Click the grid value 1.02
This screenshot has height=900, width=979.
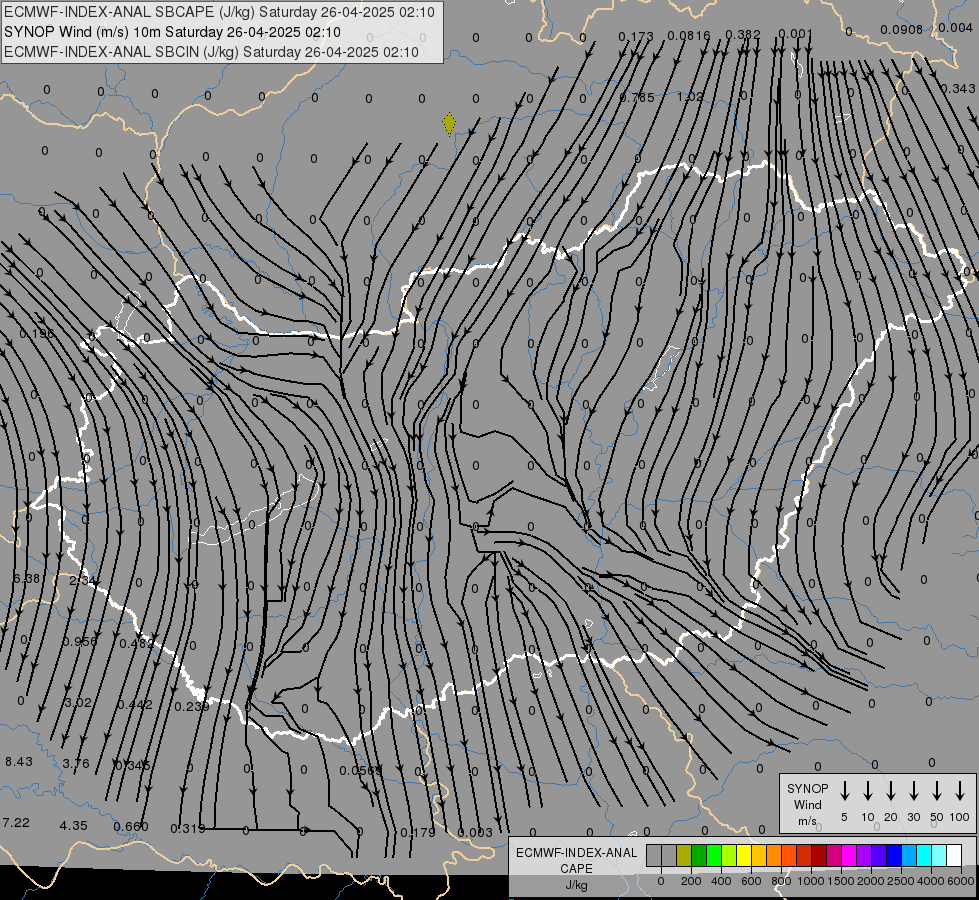click(690, 97)
